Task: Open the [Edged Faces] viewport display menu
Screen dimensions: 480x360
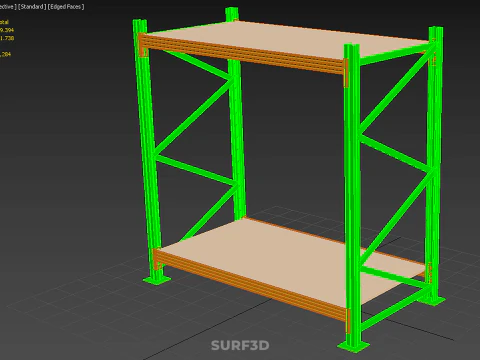Action: (x=66, y=7)
